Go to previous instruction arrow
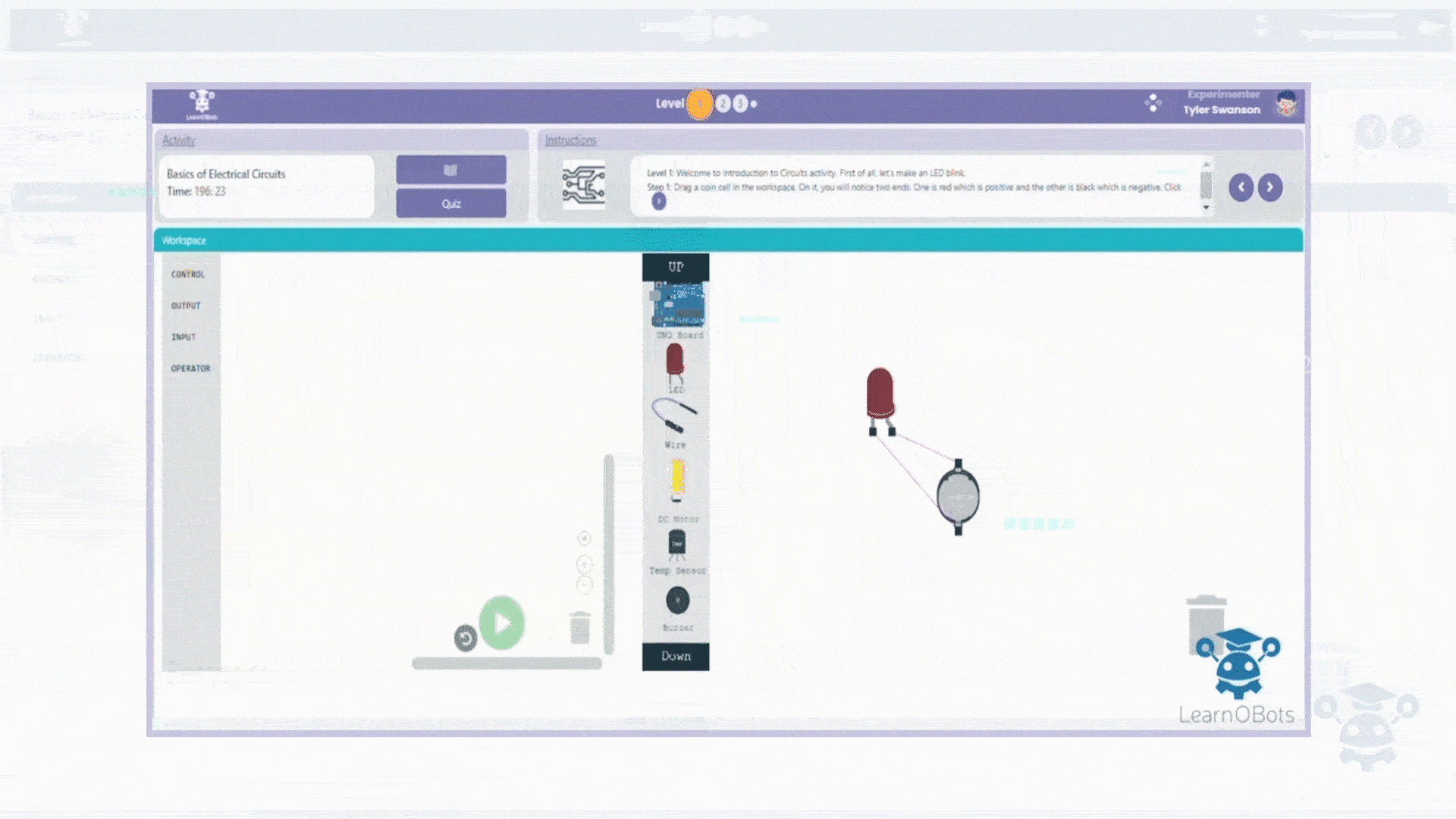1456x819 pixels. tap(1241, 187)
